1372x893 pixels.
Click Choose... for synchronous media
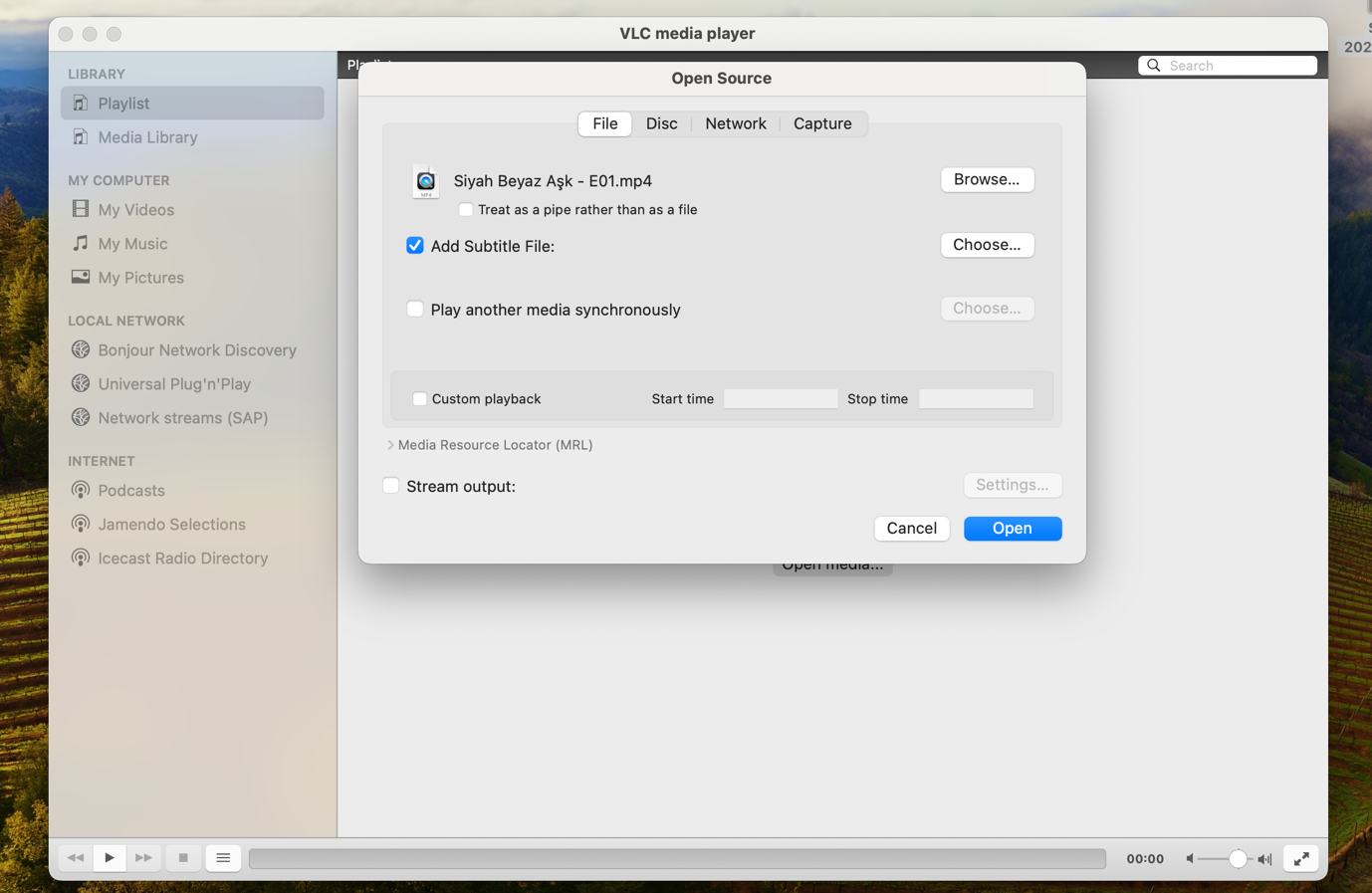click(x=987, y=308)
